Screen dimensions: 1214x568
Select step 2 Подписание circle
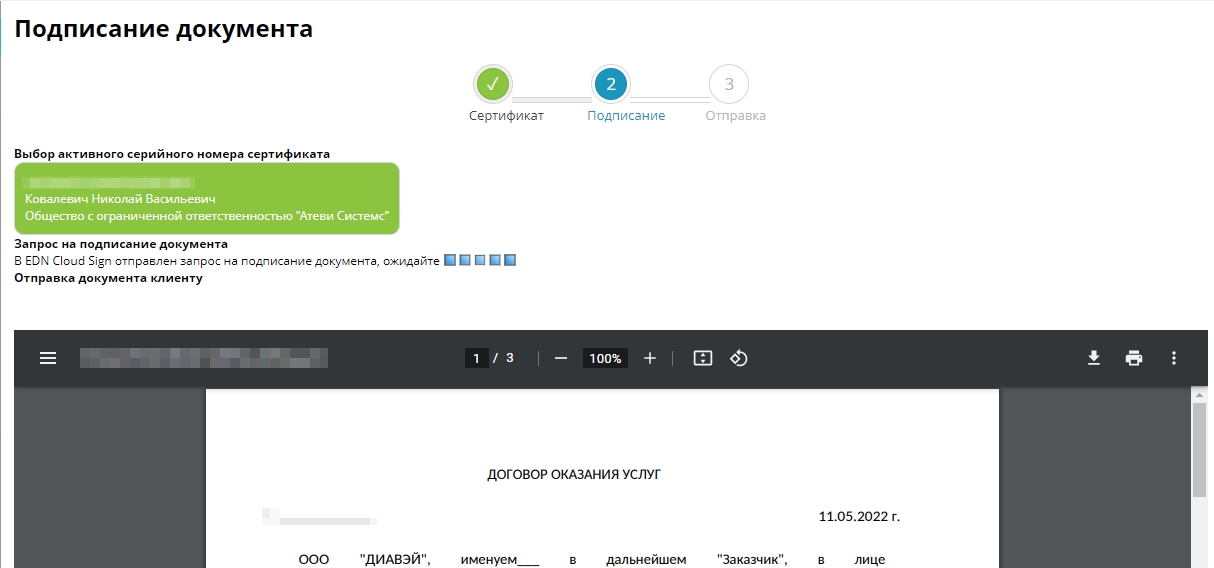610,85
